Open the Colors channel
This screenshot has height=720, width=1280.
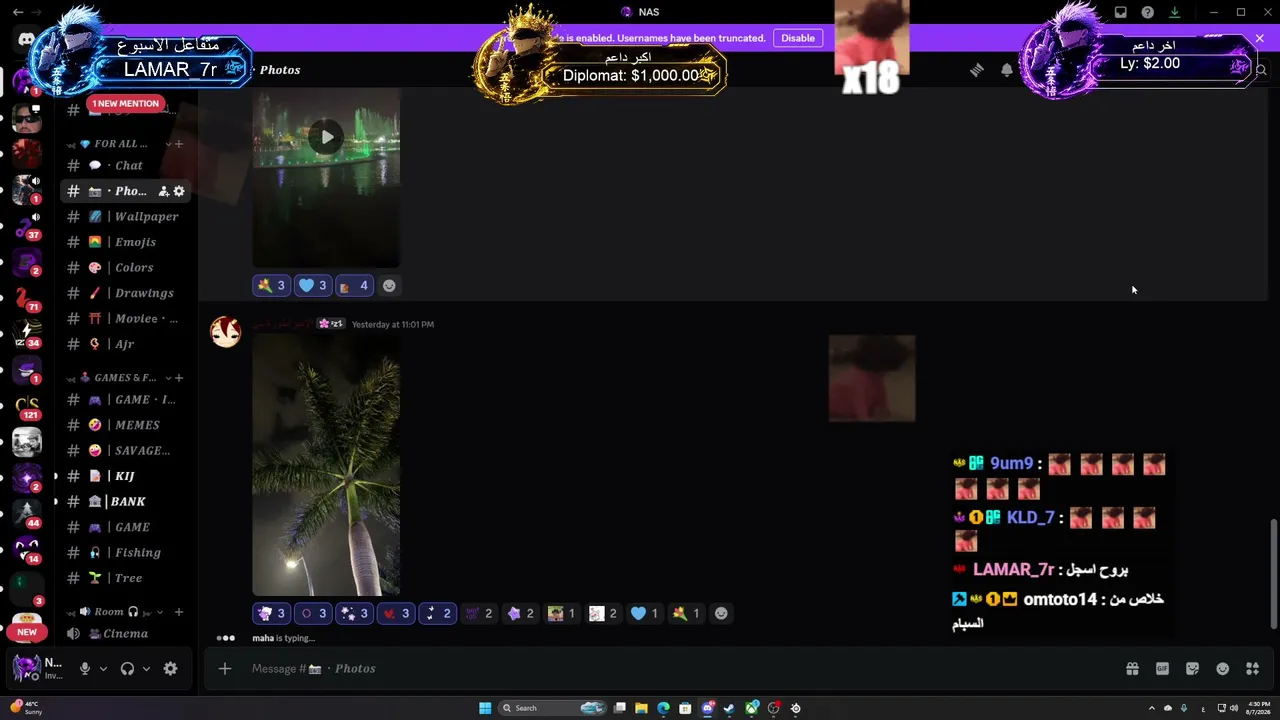[126, 268]
